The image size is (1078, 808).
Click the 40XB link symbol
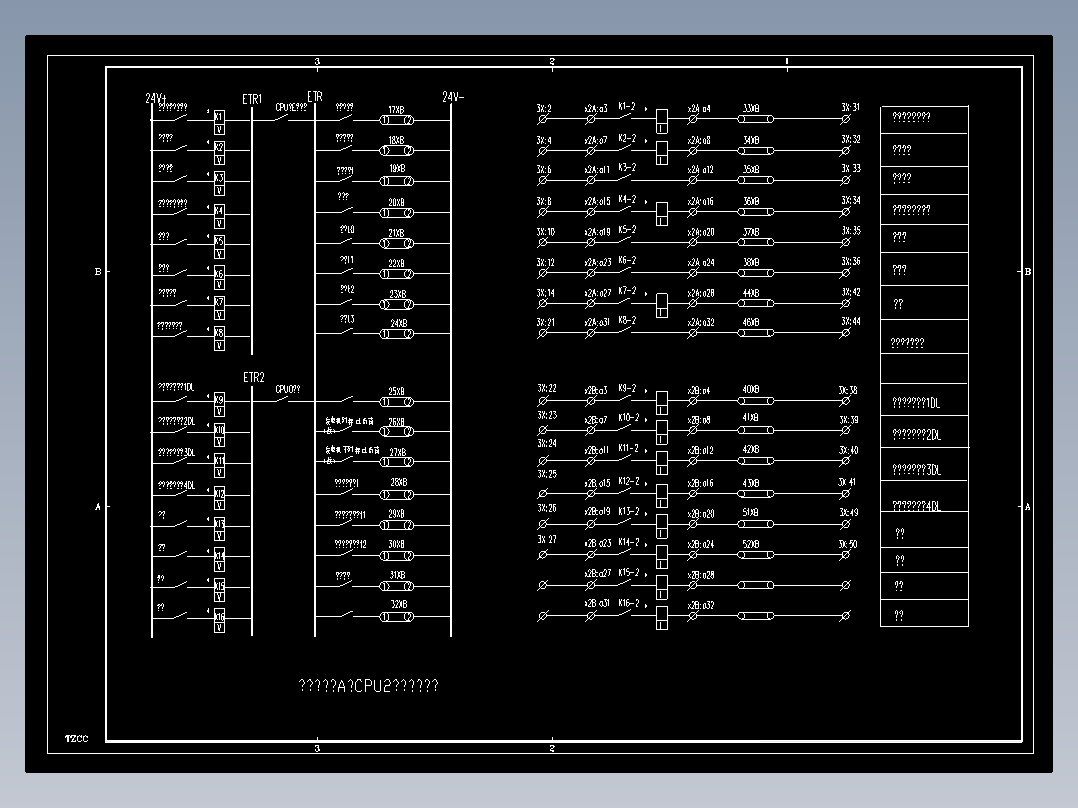(756, 400)
